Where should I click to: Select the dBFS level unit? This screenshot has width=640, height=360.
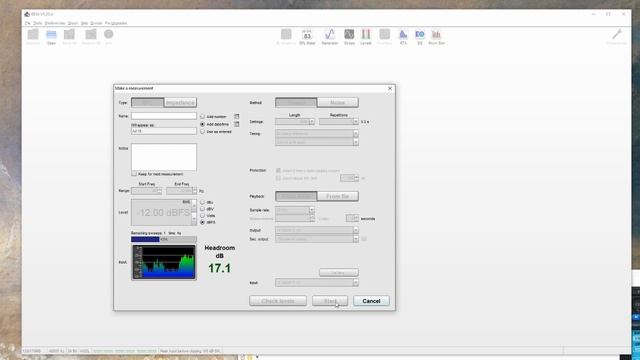(x=202, y=222)
